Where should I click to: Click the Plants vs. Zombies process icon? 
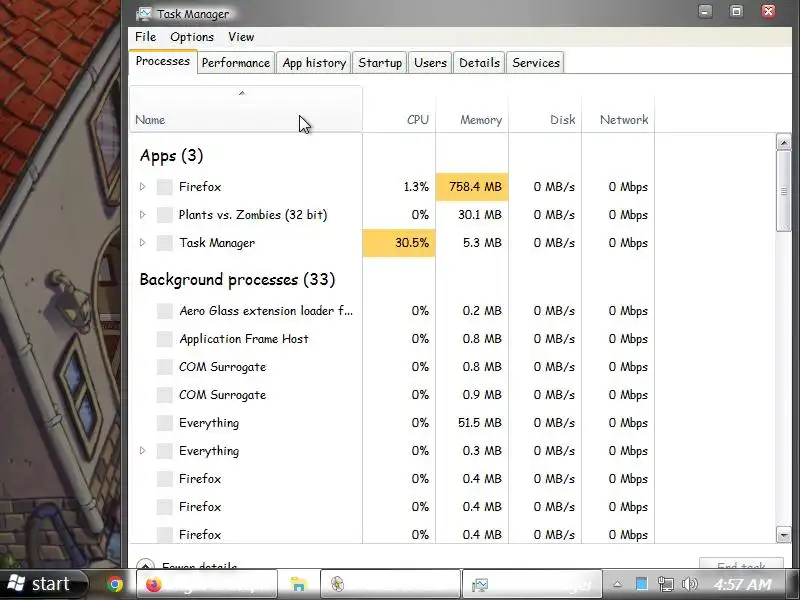click(x=164, y=215)
